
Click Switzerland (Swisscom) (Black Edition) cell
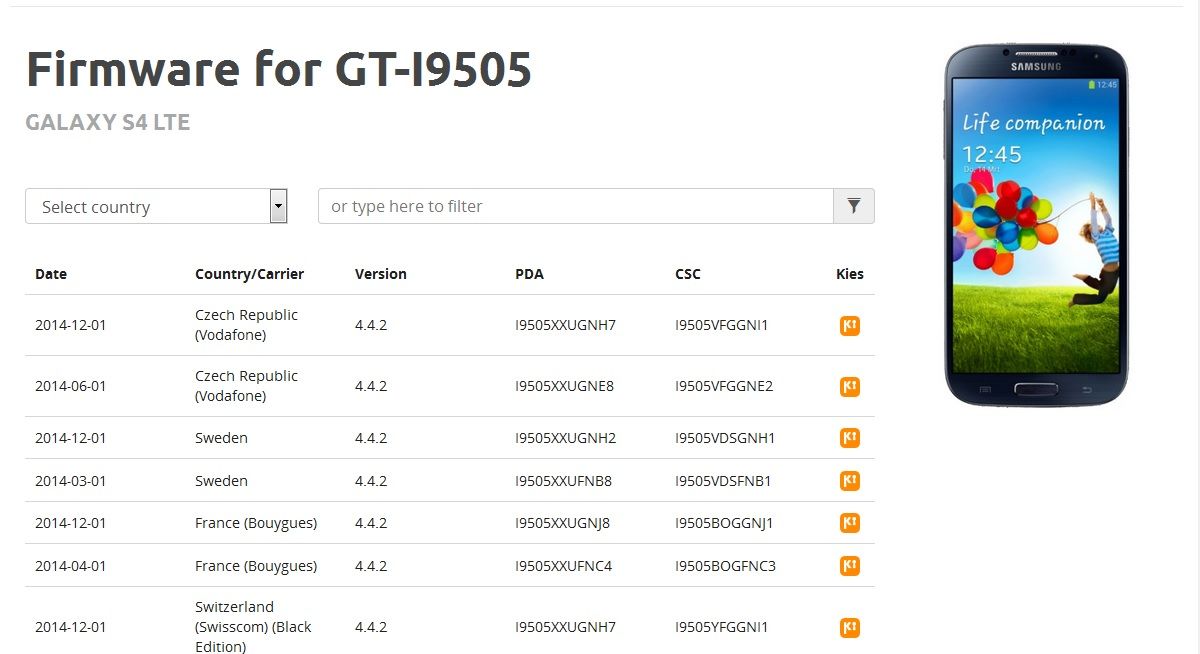click(253, 627)
